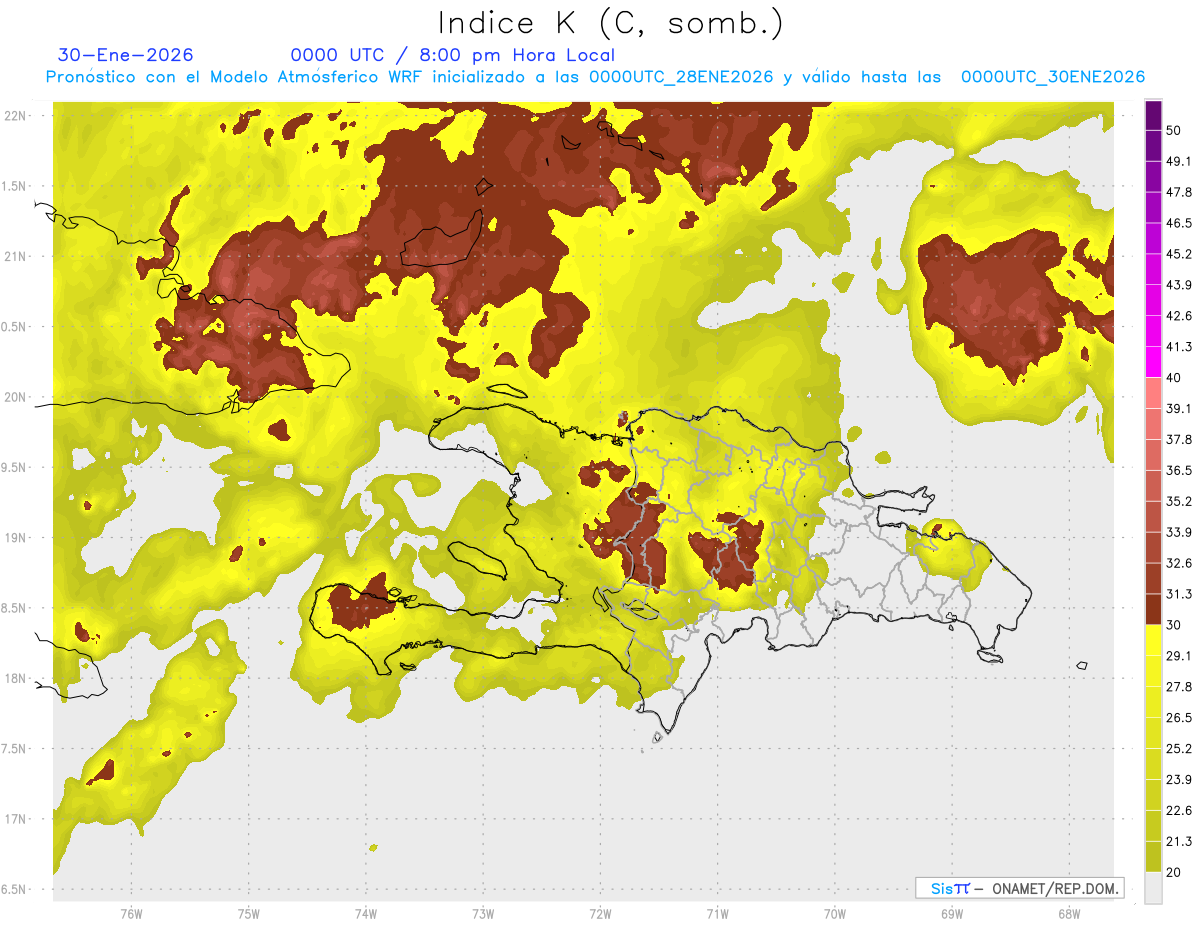Select the dark brown swatch between 30 and 31.3
This screenshot has height=927, width=1200.
click(1153, 609)
